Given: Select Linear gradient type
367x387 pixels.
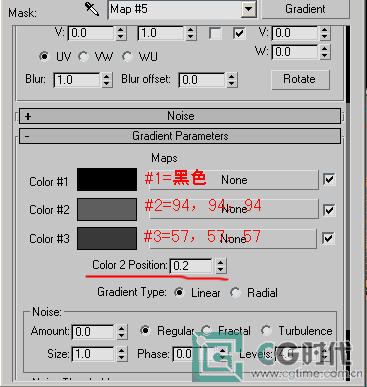Looking at the screenshot, I should 179,293.
